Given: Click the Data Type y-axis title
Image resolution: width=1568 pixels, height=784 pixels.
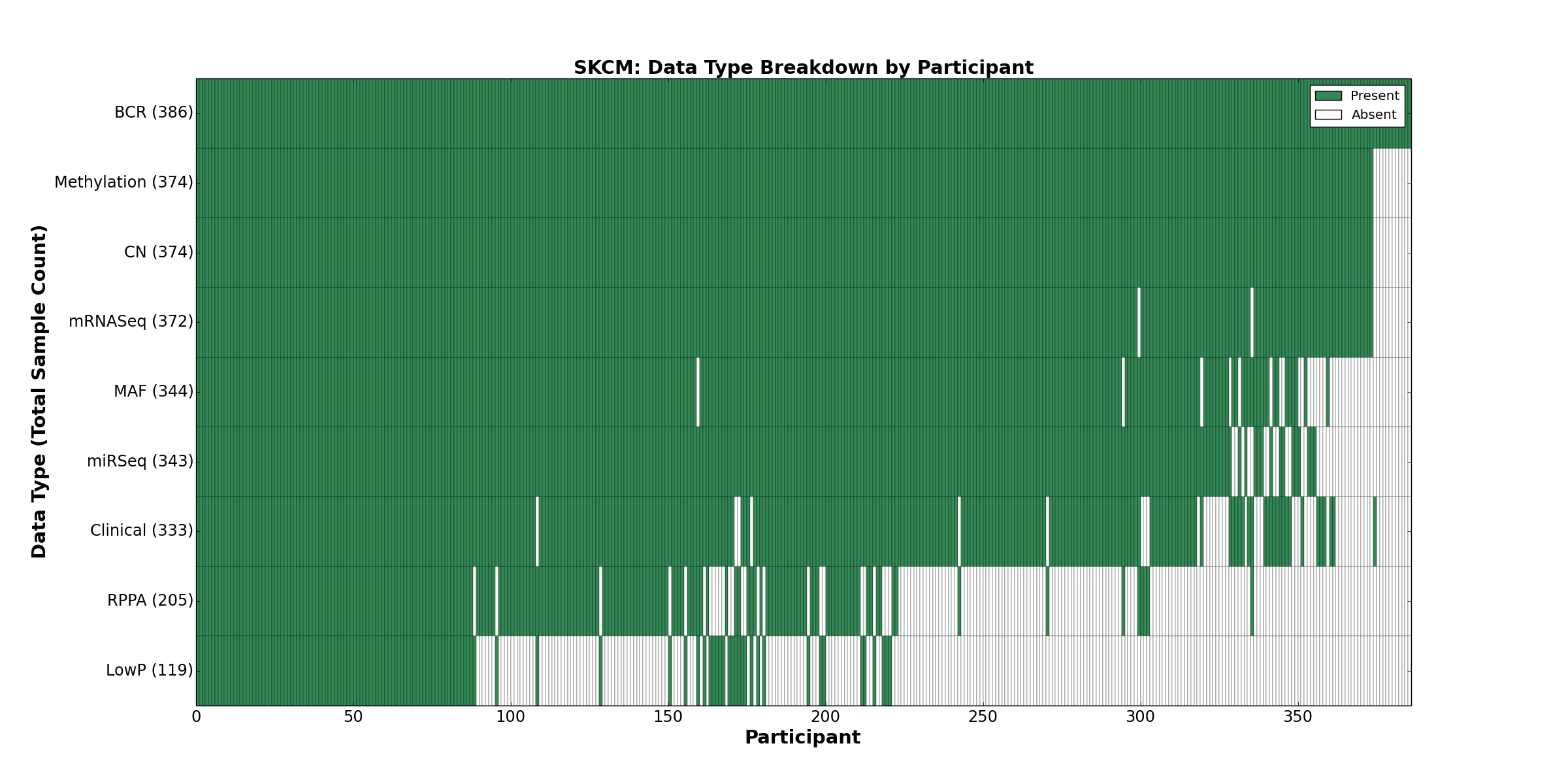Looking at the screenshot, I should pyautogui.click(x=39, y=391).
